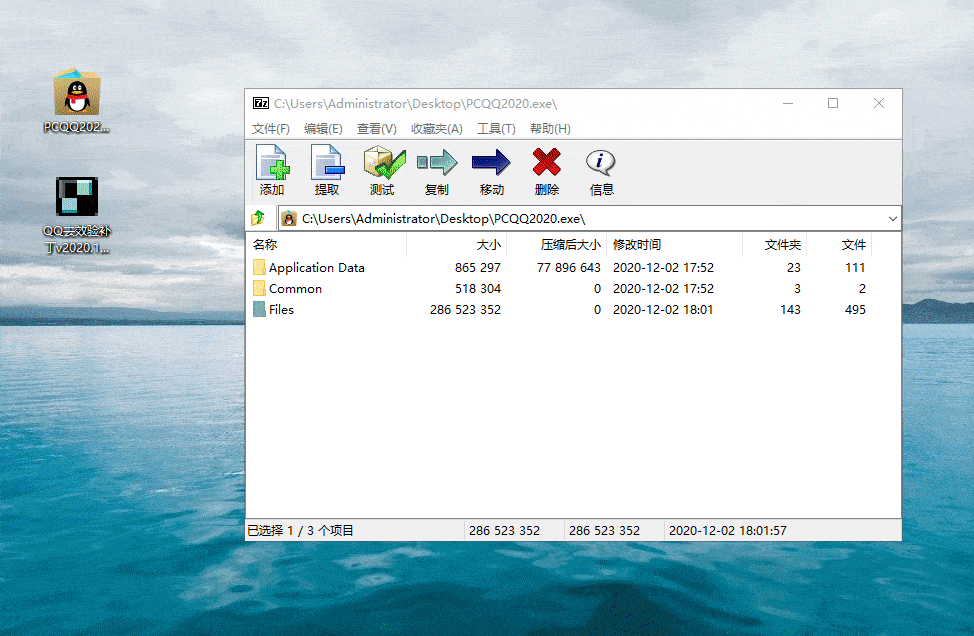
Task: Select the QQ去效验补丁 desktop icon
Action: point(76,215)
